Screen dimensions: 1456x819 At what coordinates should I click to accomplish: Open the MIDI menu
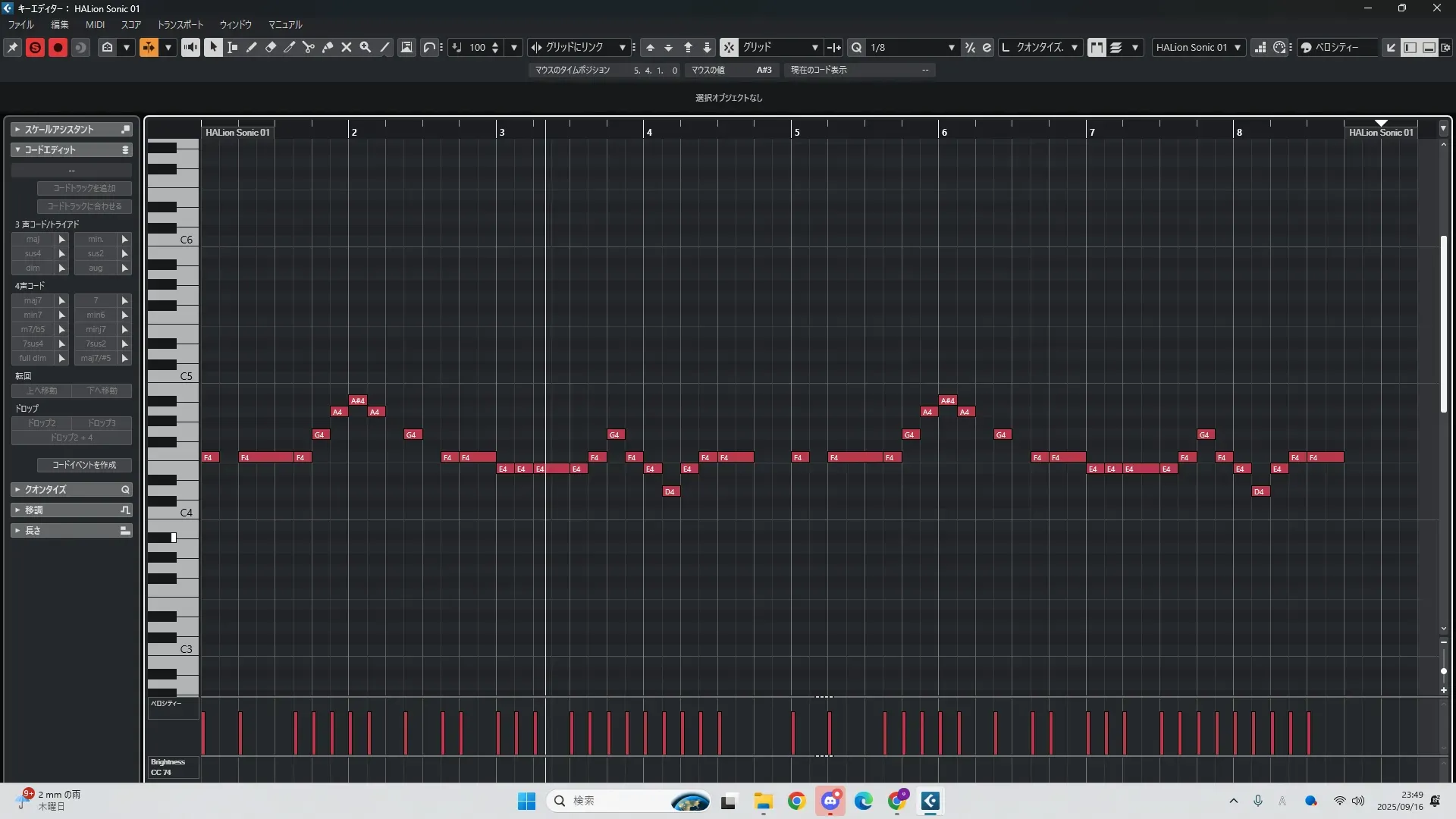[95, 24]
